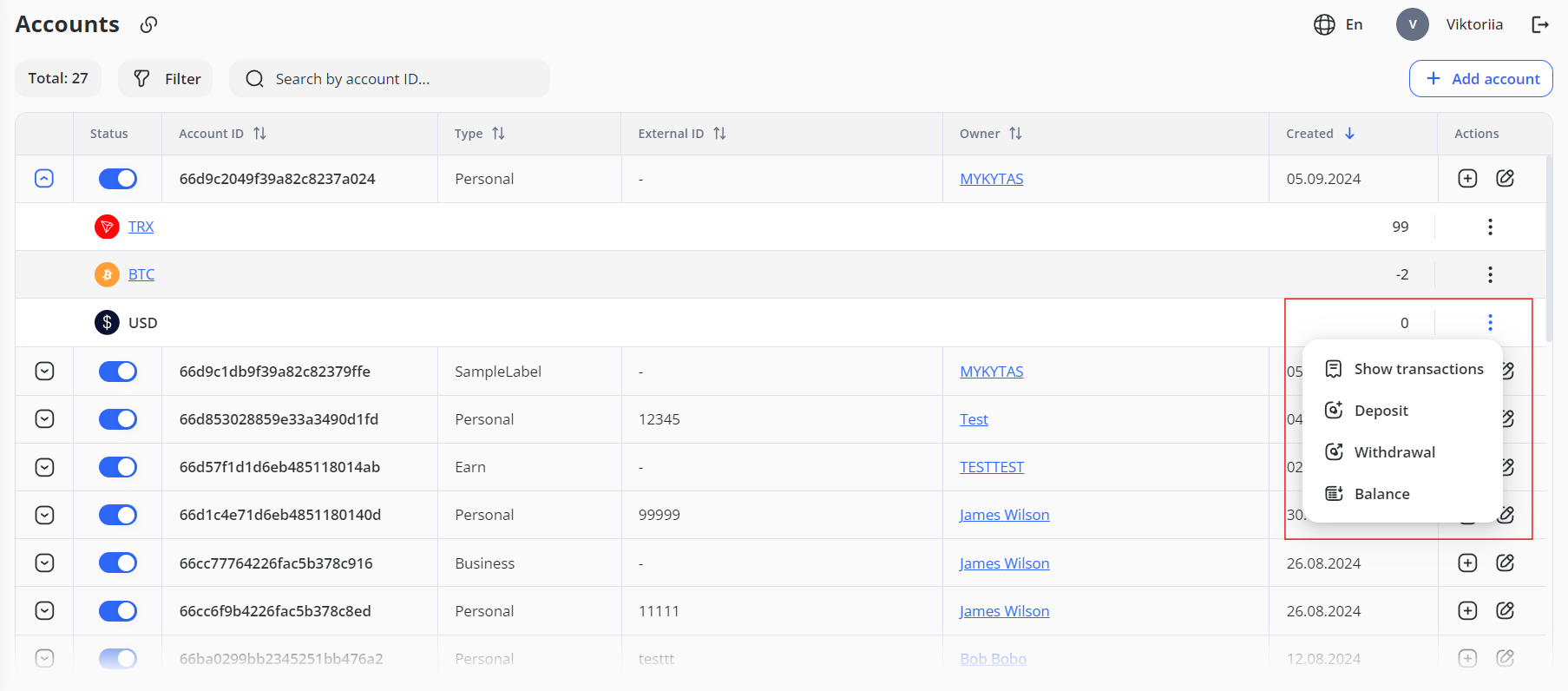
Task: Toggle status of account 66d57f1d1d6eb485118014ab
Action: click(x=118, y=467)
